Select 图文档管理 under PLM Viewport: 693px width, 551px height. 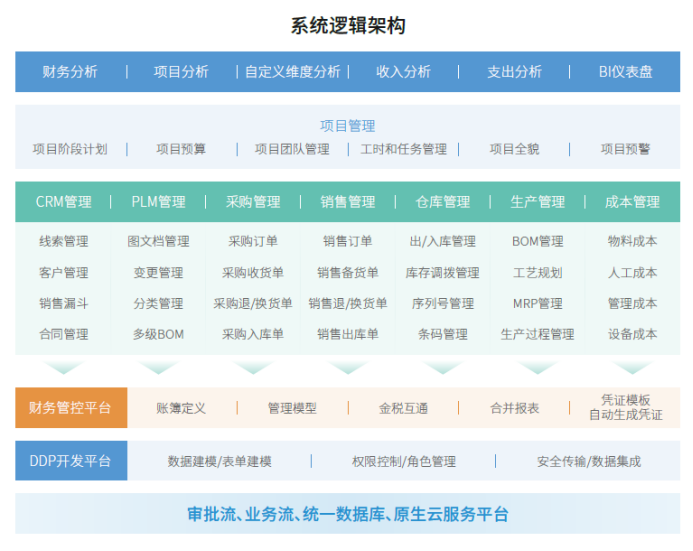(x=158, y=241)
